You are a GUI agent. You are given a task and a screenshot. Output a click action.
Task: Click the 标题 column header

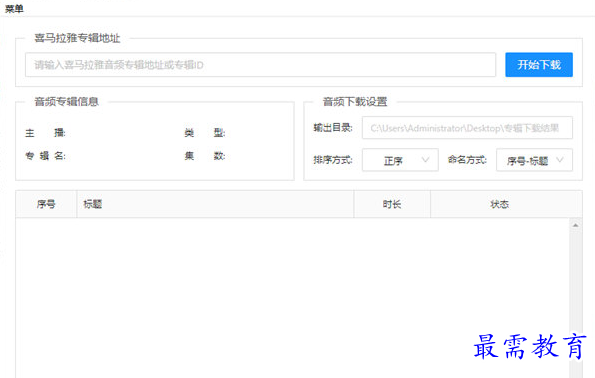(215, 204)
